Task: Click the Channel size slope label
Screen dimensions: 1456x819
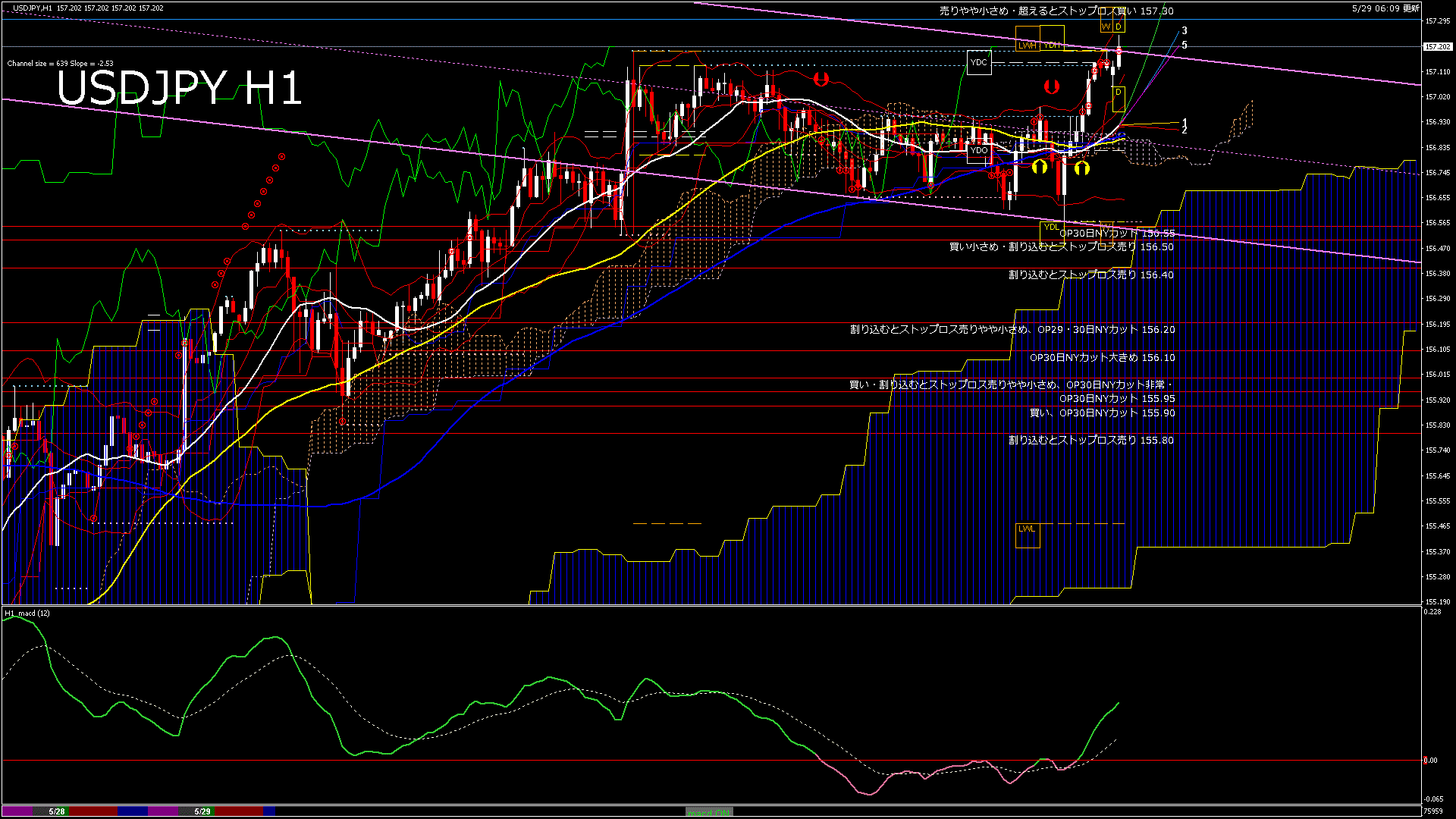Action: (x=60, y=64)
